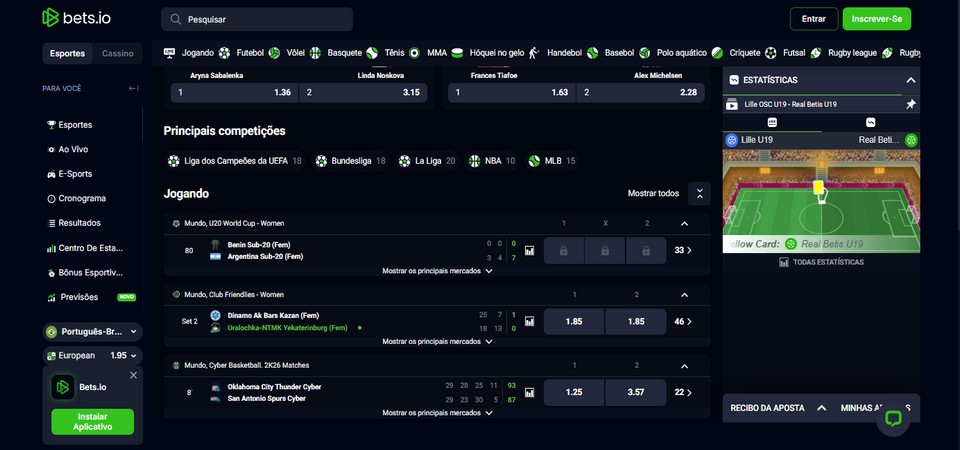Collapse the Estatísticas panel
This screenshot has height=450, width=960.
[910, 80]
